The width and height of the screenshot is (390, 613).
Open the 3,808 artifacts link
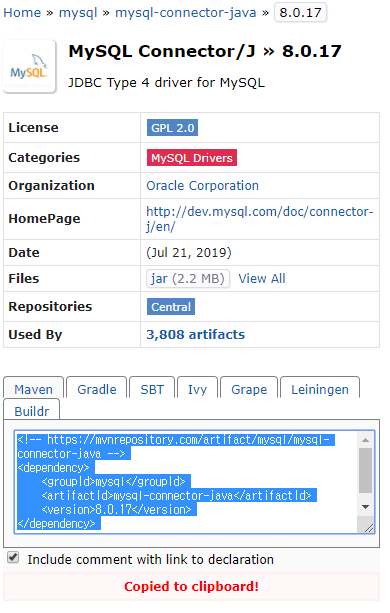coord(195,335)
